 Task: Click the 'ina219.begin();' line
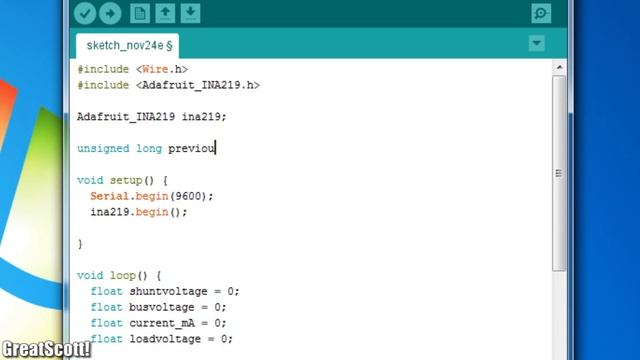tap(139, 212)
